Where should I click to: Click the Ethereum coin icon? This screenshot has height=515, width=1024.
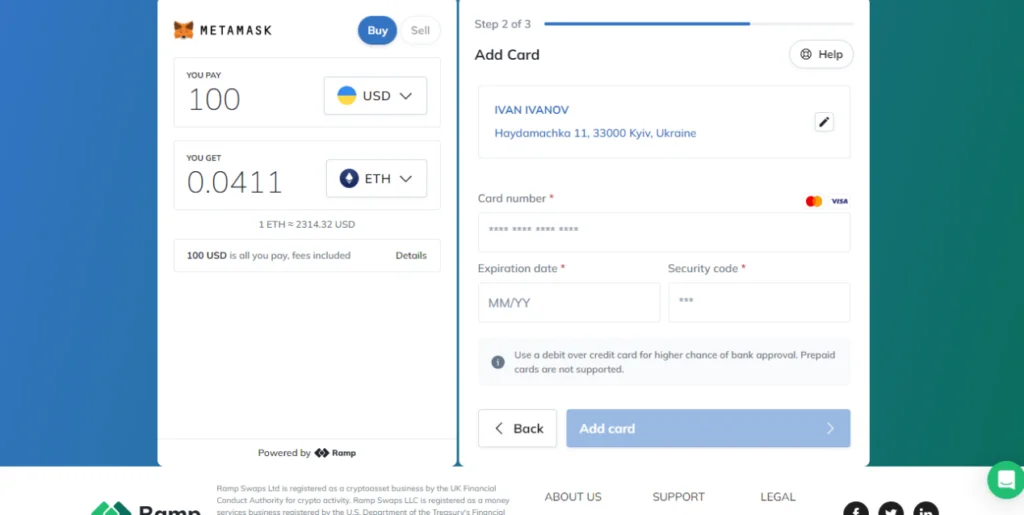tap(349, 178)
